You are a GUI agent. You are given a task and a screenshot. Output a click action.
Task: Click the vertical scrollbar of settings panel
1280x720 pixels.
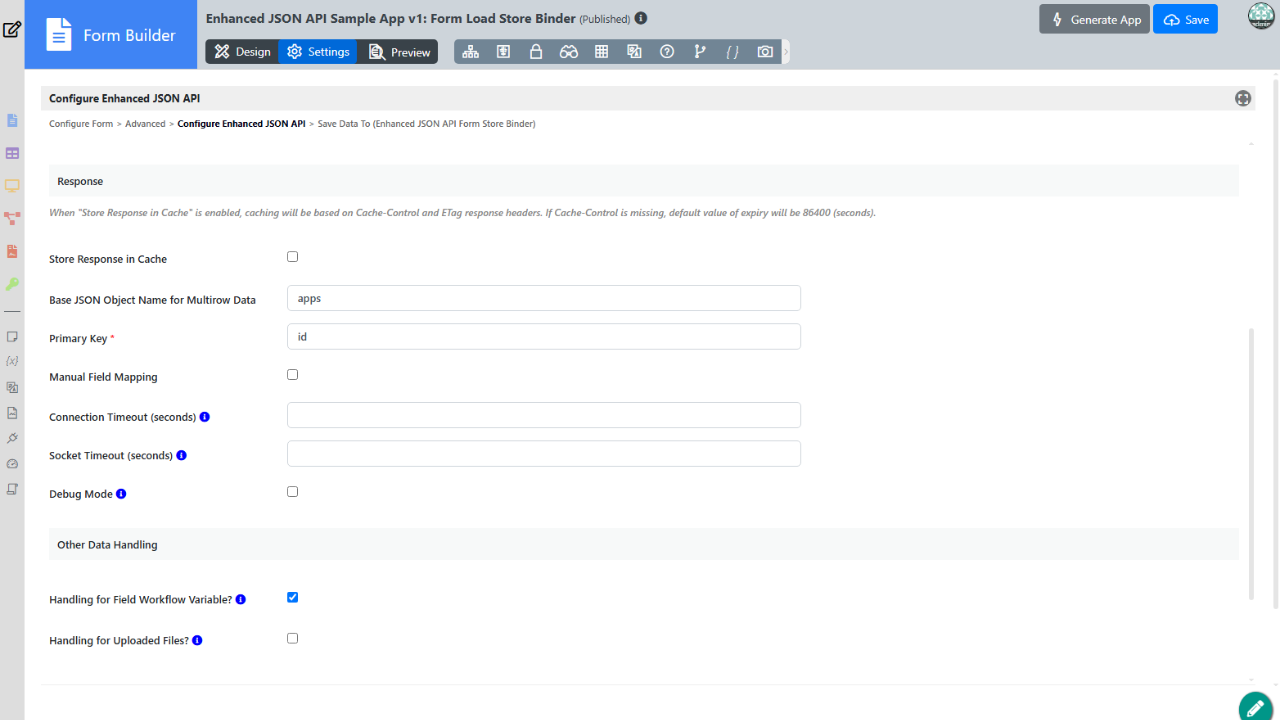coord(1251,460)
